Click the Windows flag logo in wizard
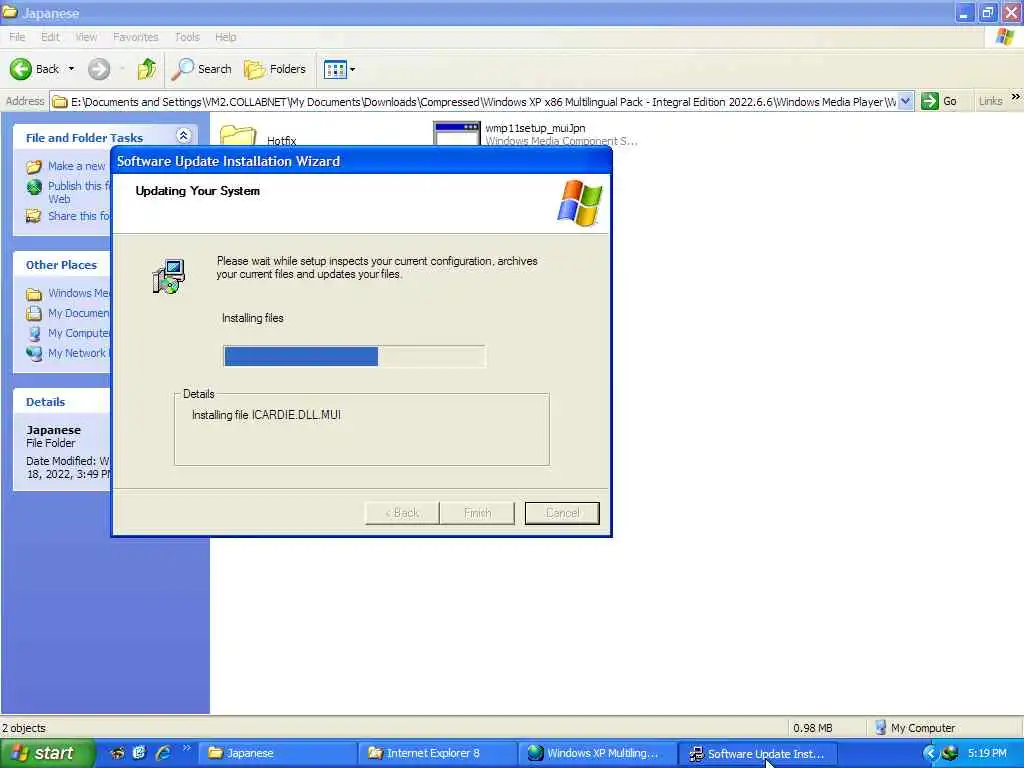Viewport: 1024px width, 768px height. tap(580, 203)
